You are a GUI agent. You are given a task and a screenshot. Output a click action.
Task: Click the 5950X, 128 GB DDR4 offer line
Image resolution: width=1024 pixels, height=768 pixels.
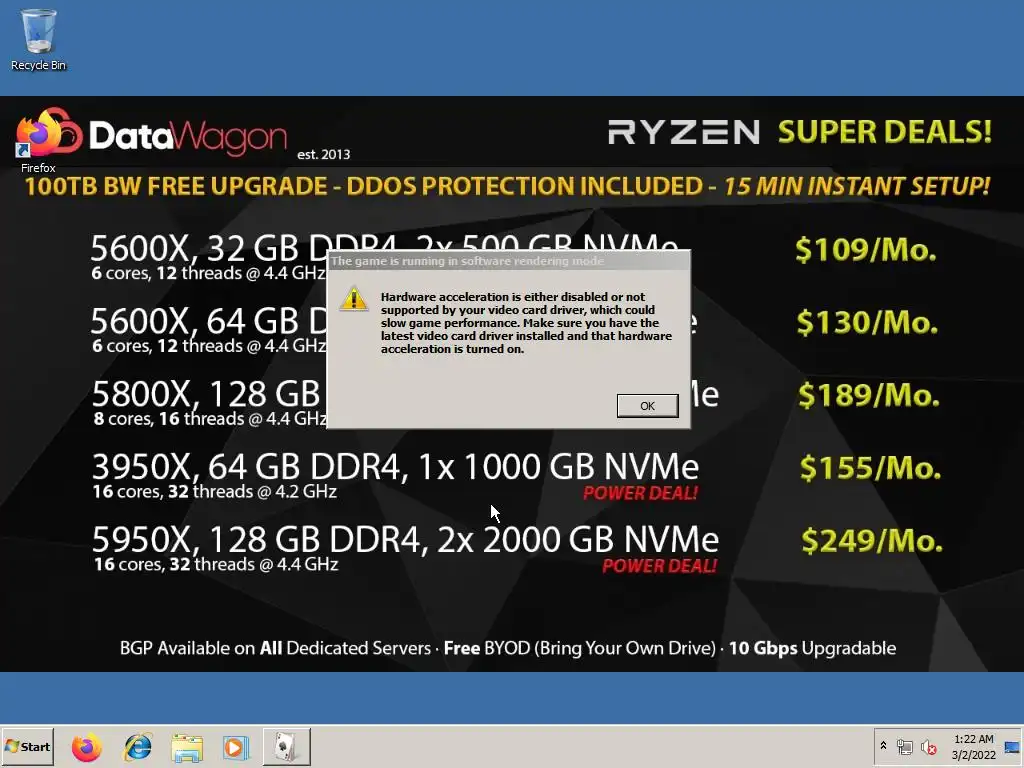click(x=405, y=539)
